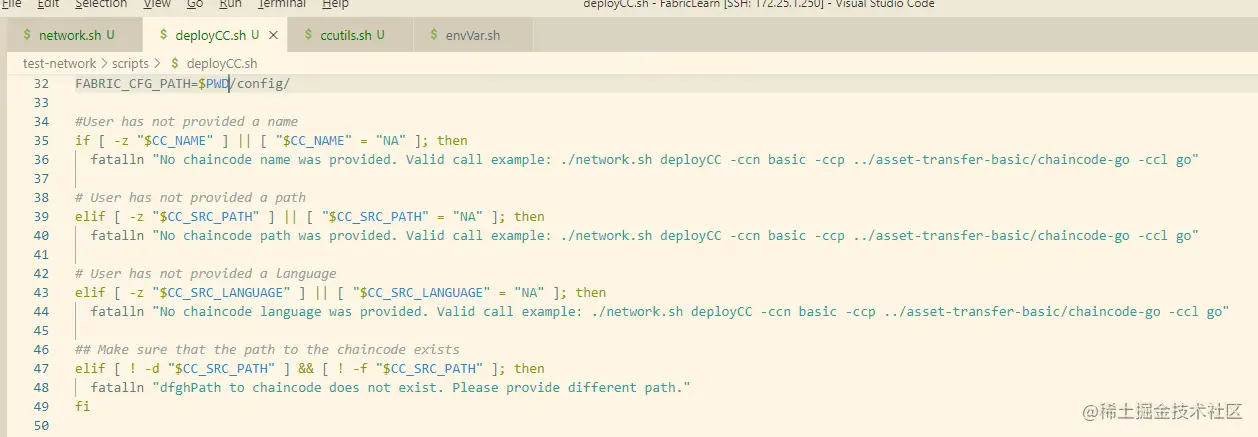
Task: Close the deployCC.sh tab
Action: tap(274, 35)
